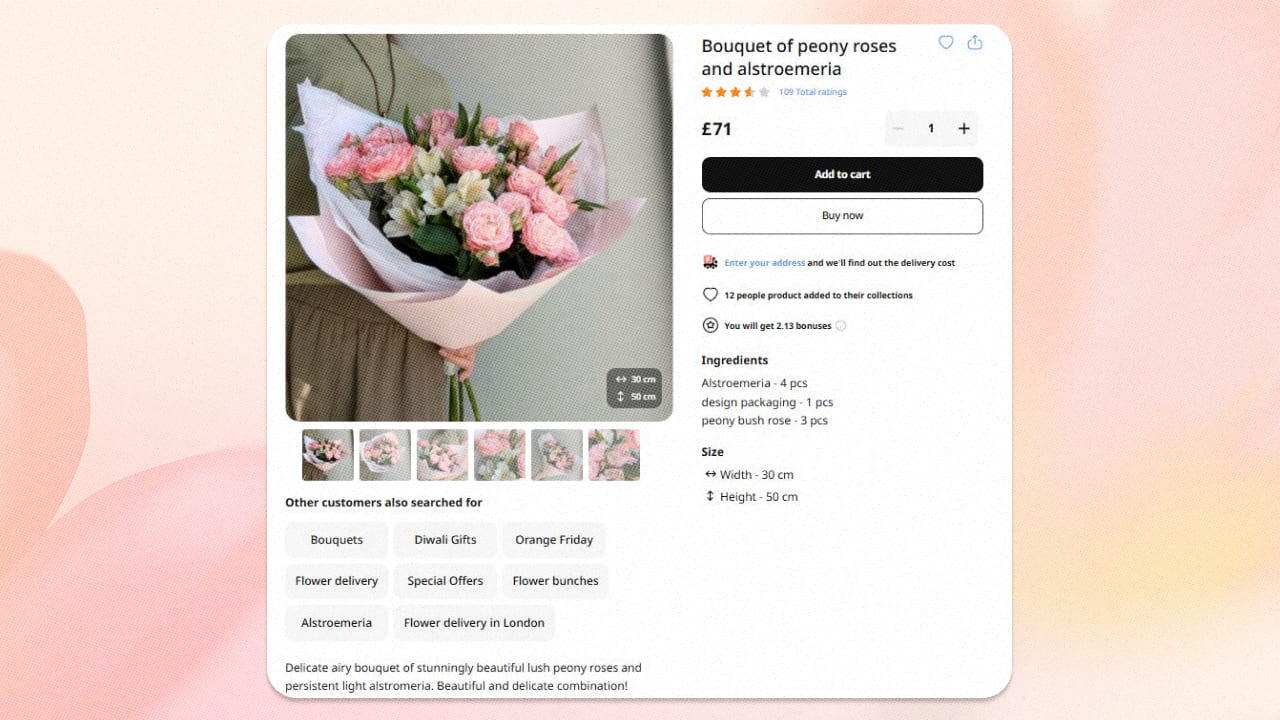Select the fourth bouquet thumbnail
The height and width of the screenshot is (720, 1280).
click(x=500, y=455)
